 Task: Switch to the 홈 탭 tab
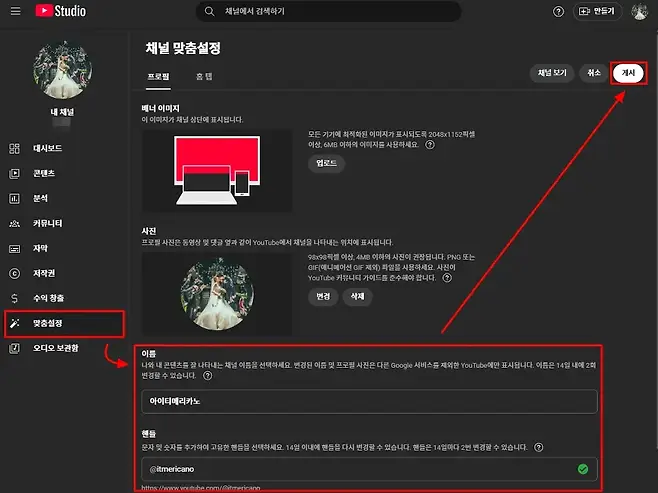[x=204, y=77]
